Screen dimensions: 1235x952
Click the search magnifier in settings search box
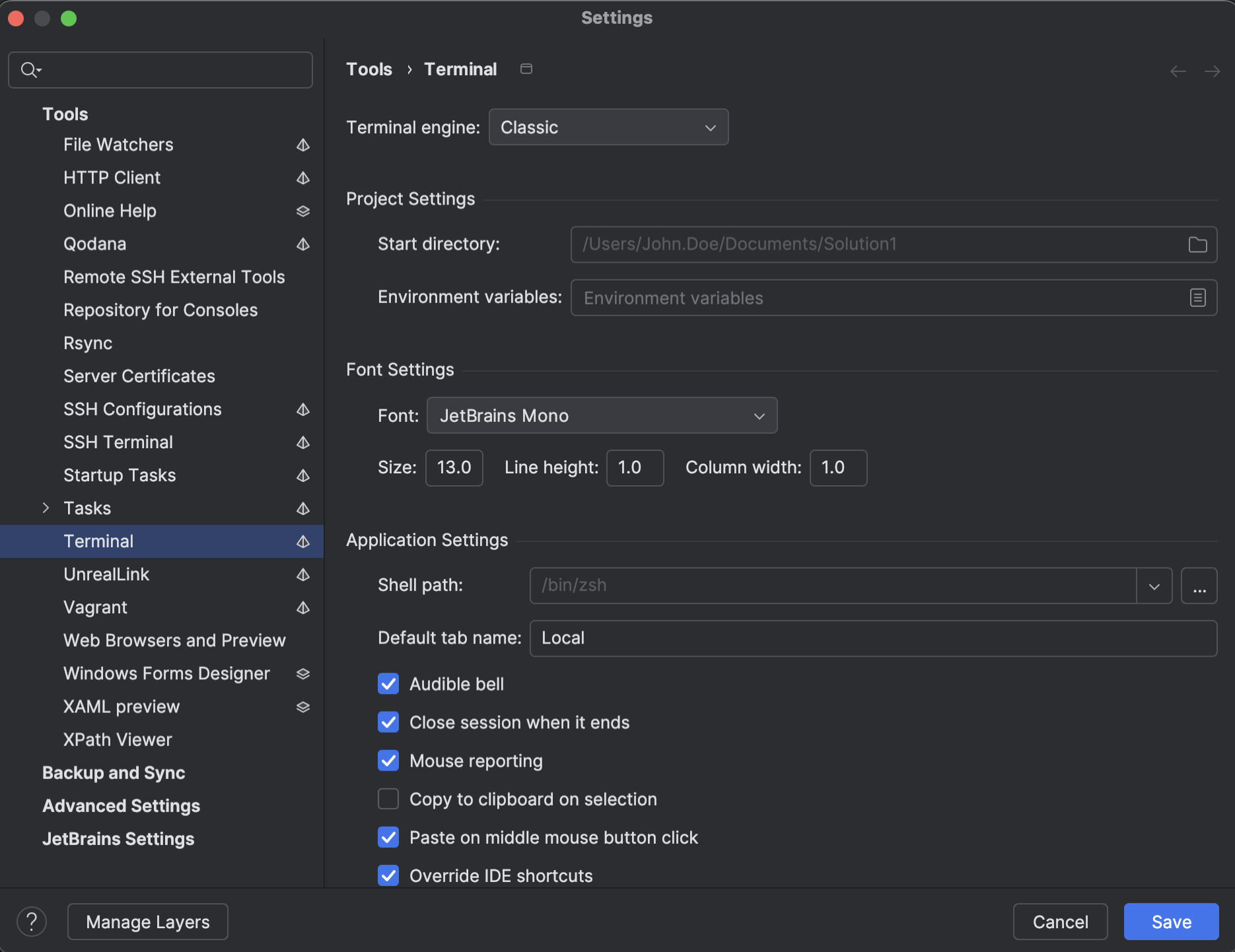point(29,69)
